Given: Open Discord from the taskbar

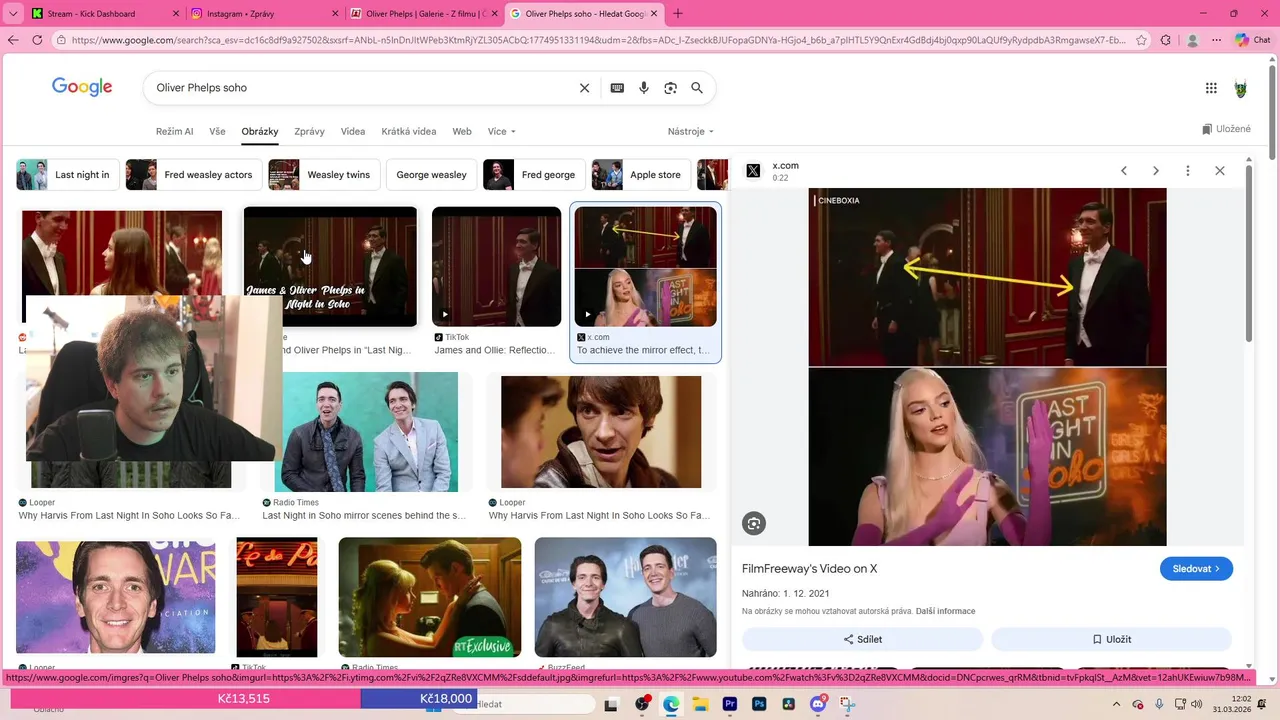Looking at the screenshot, I should (x=818, y=704).
